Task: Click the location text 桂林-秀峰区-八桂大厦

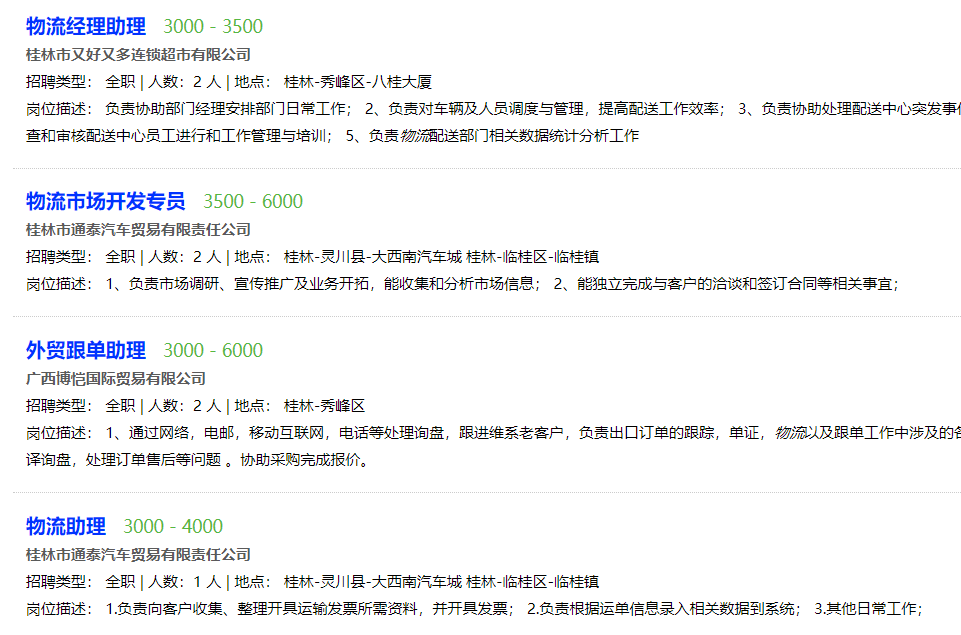Action: point(358,82)
